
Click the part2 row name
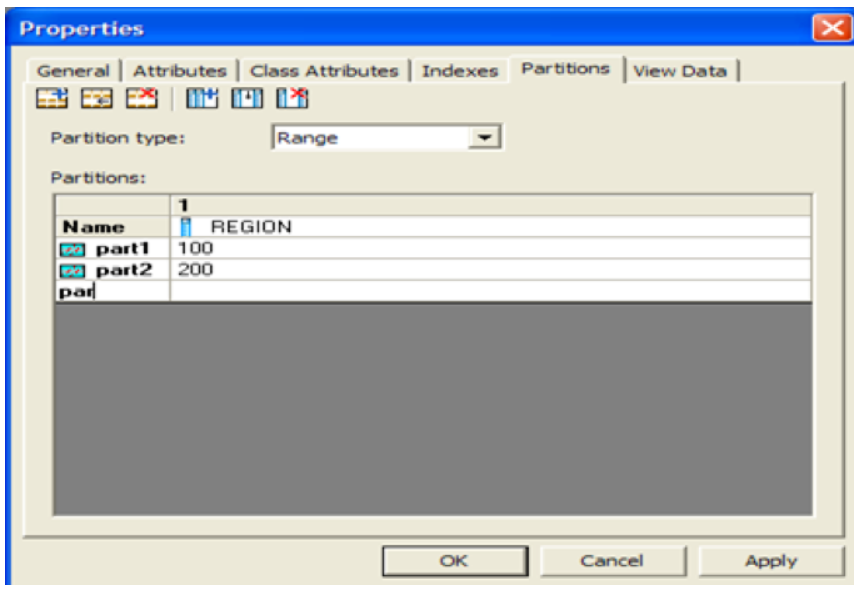pos(123,270)
